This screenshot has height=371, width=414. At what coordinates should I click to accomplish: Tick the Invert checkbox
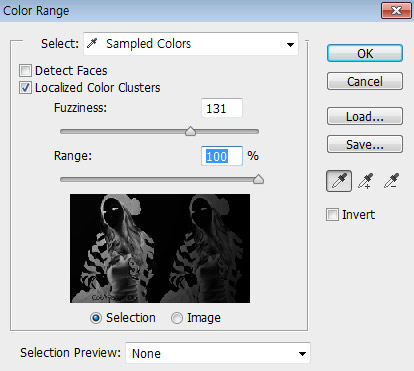click(332, 215)
